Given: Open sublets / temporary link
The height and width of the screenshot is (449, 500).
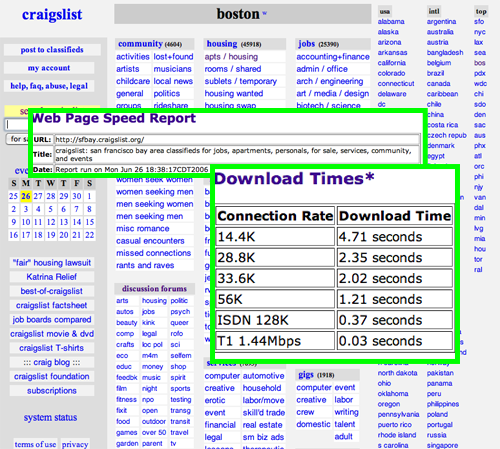Looking at the screenshot, I should point(241,81).
